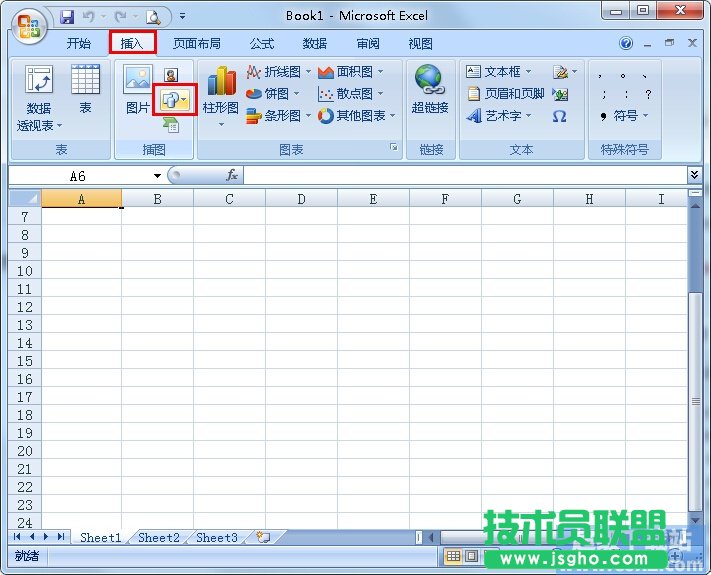The height and width of the screenshot is (575, 711).
Task: Open the Shapes gallery
Action: (x=175, y=100)
